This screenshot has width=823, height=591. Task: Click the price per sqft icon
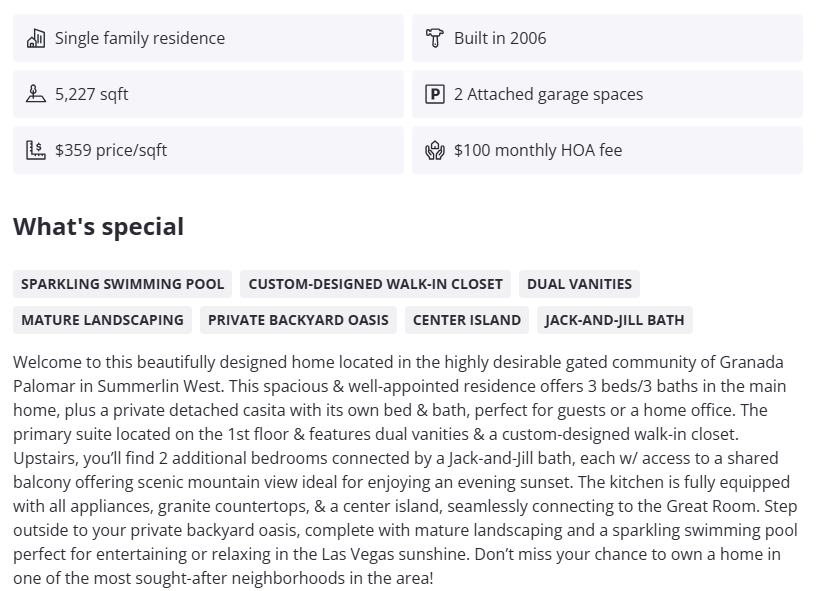pyautogui.click(x=36, y=151)
